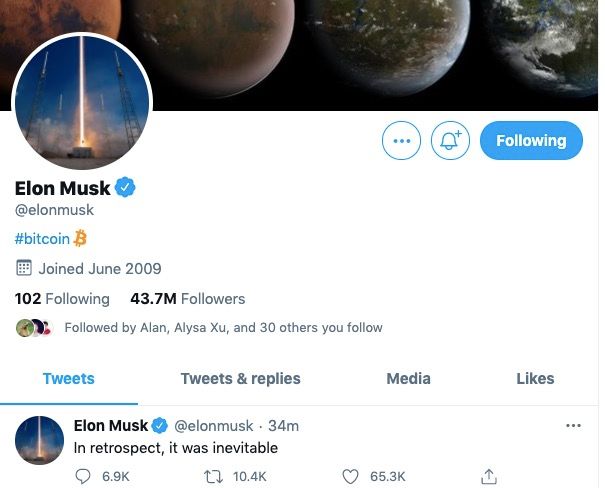This screenshot has width=605, height=488.
Task: Click the tweet share icon
Action: click(x=489, y=477)
